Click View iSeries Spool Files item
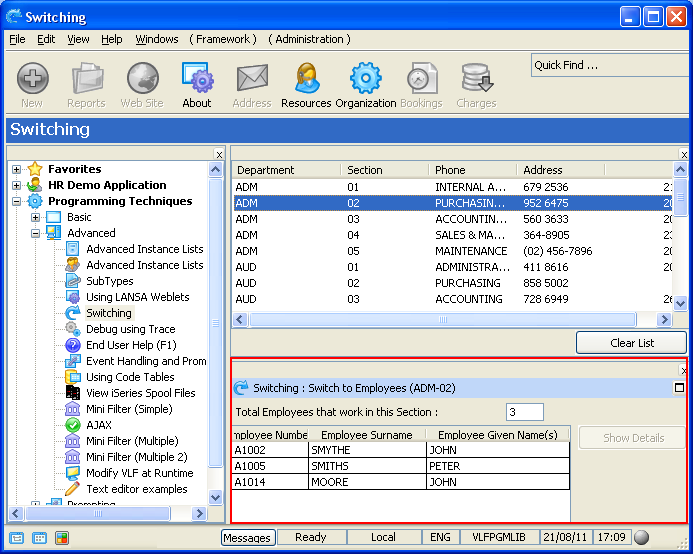Image resolution: width=693 pixels, height=554 pixels. pos(140,393)
